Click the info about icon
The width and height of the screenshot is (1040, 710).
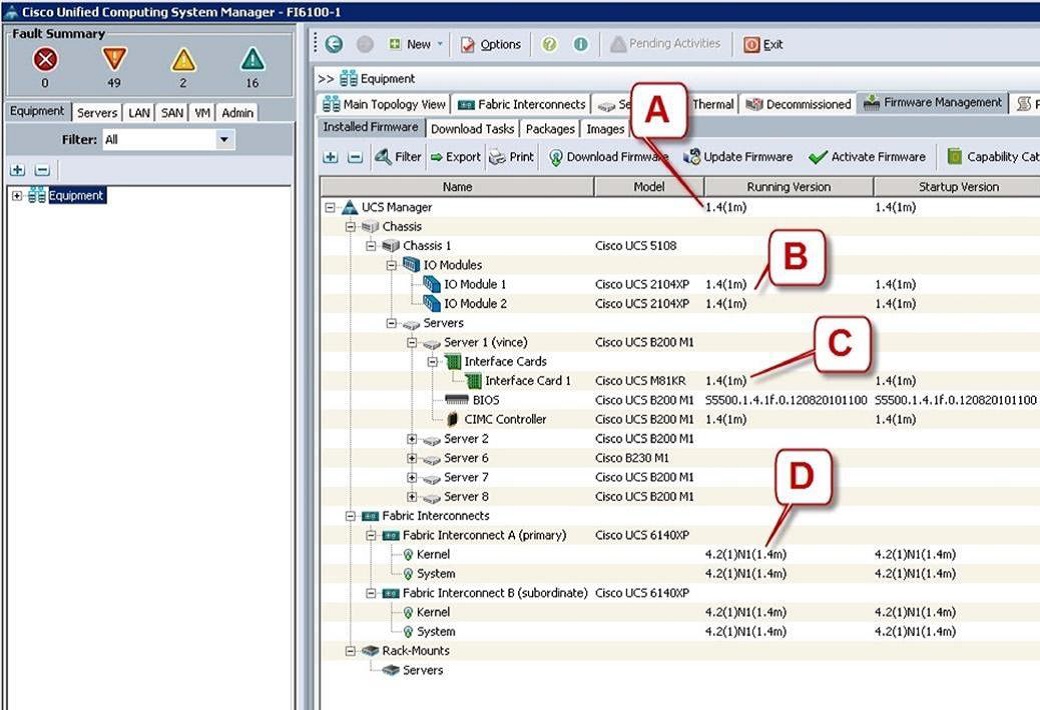coord(580,44)
